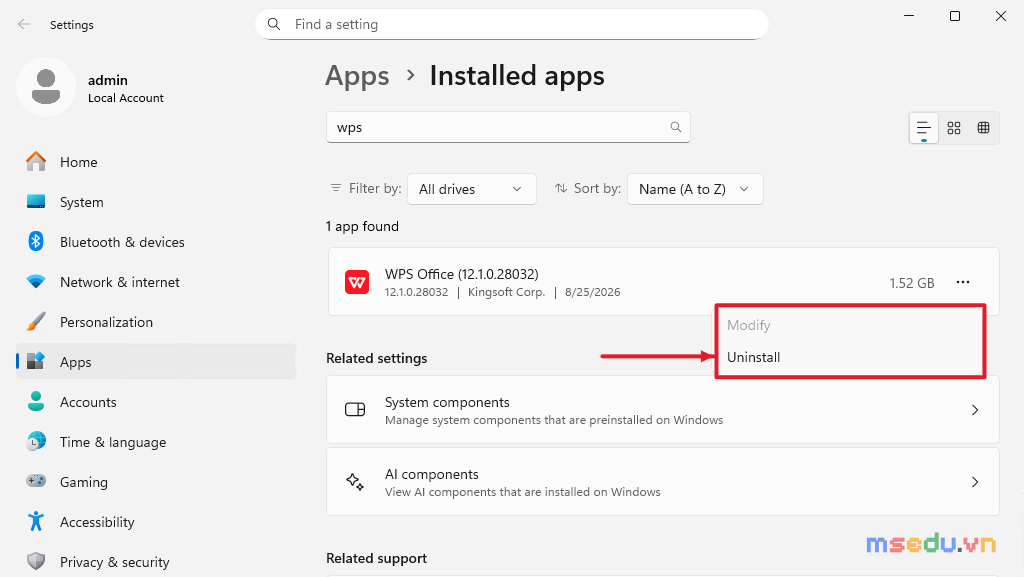The image size is (1024, 577).
Task: Switch to list view layout
Action: 923,128
